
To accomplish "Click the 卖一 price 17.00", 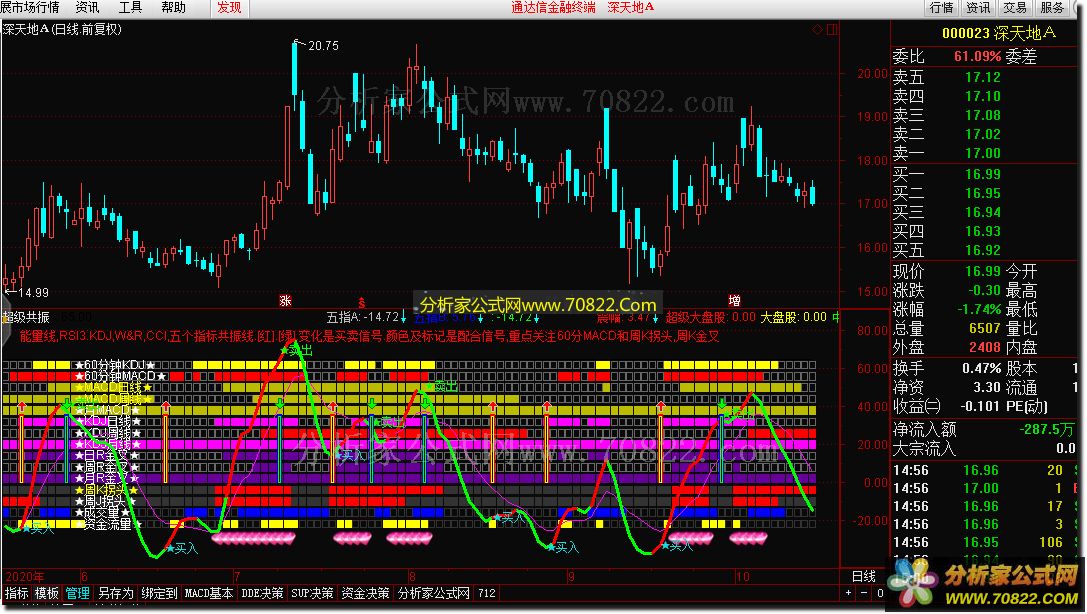I will (983, 153).
